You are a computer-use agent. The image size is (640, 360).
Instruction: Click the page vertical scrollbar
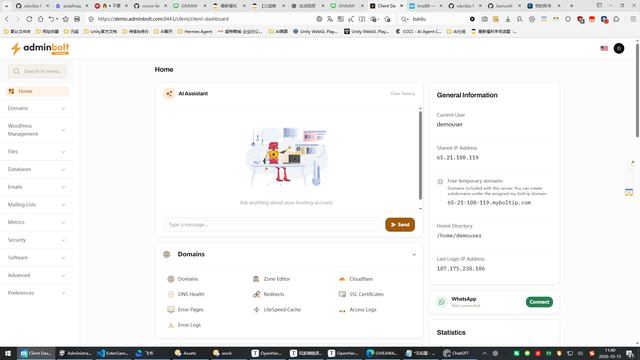(x=637, y=90)
